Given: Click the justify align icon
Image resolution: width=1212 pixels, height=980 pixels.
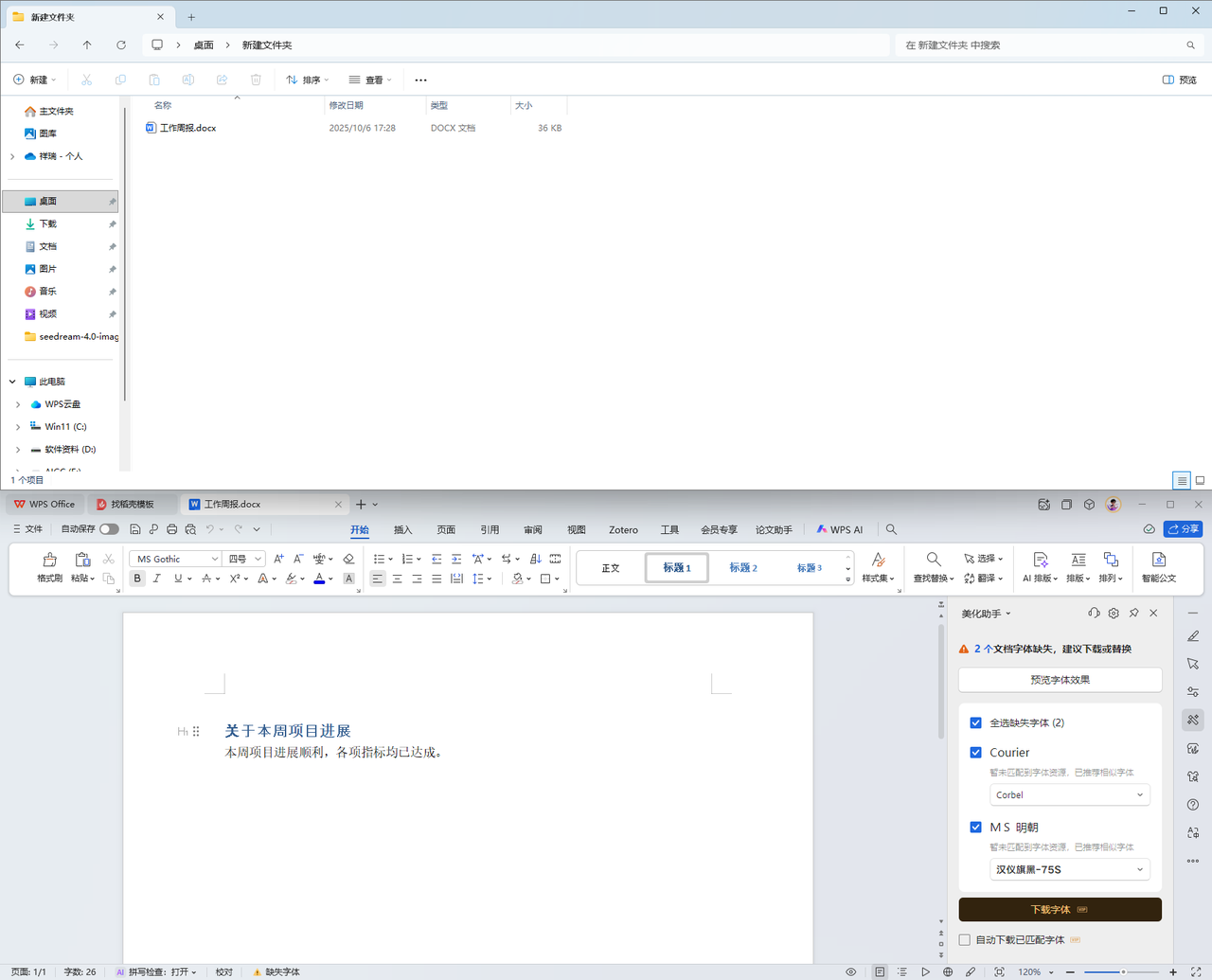Looking at the screenshot, I should [437, 579].
